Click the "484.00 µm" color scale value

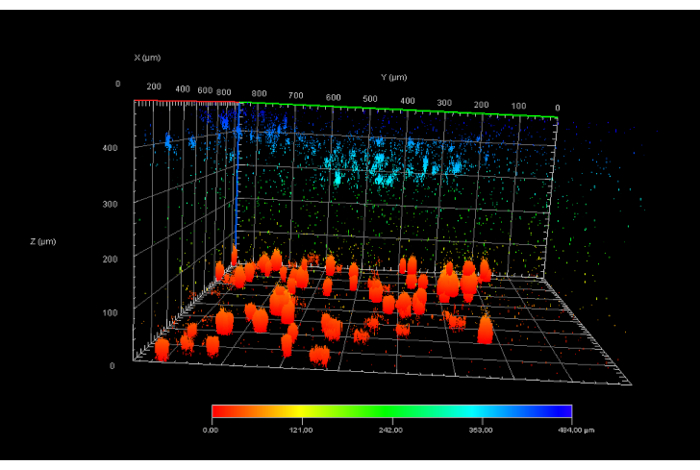pyautogui.click(x=576, y=430)
